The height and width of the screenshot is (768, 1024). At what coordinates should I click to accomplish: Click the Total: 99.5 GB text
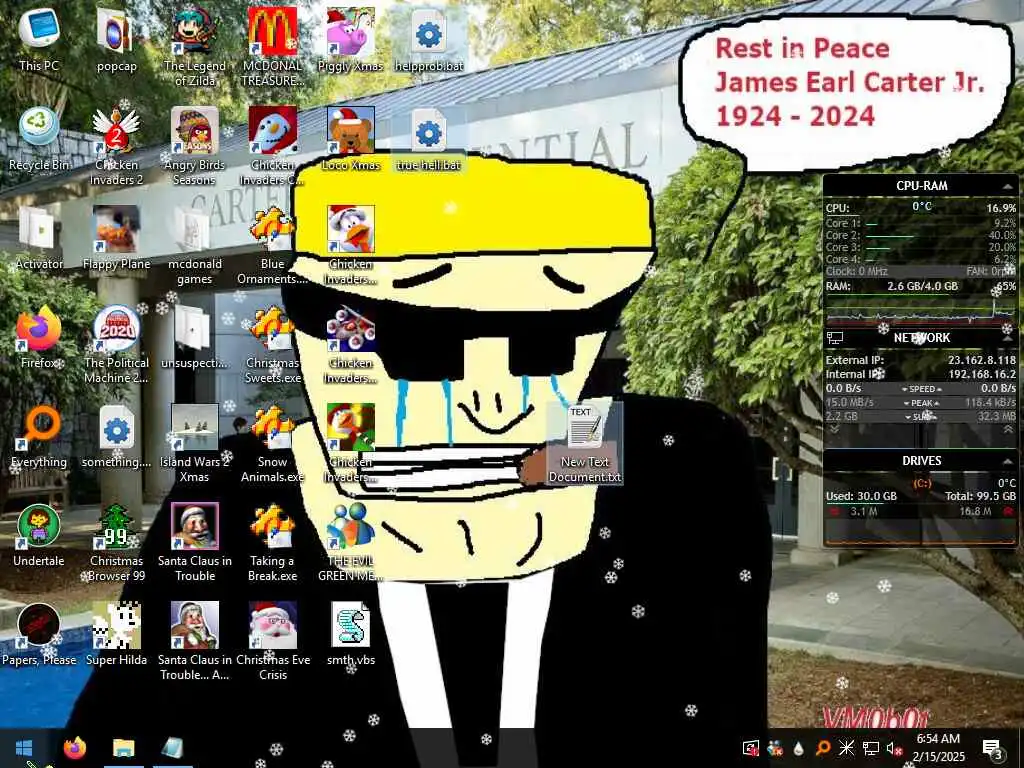click(980, 496)
